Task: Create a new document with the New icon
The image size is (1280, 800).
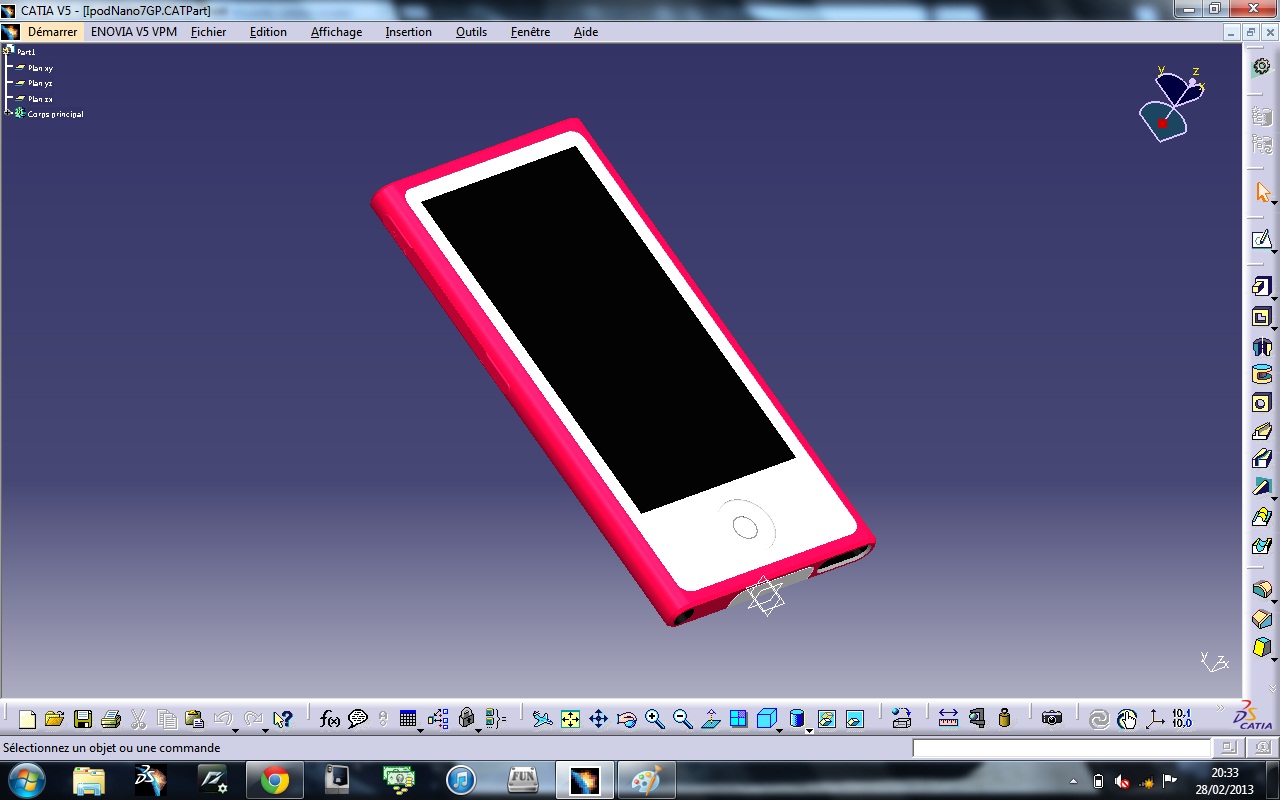Action: tap(27, 718)
